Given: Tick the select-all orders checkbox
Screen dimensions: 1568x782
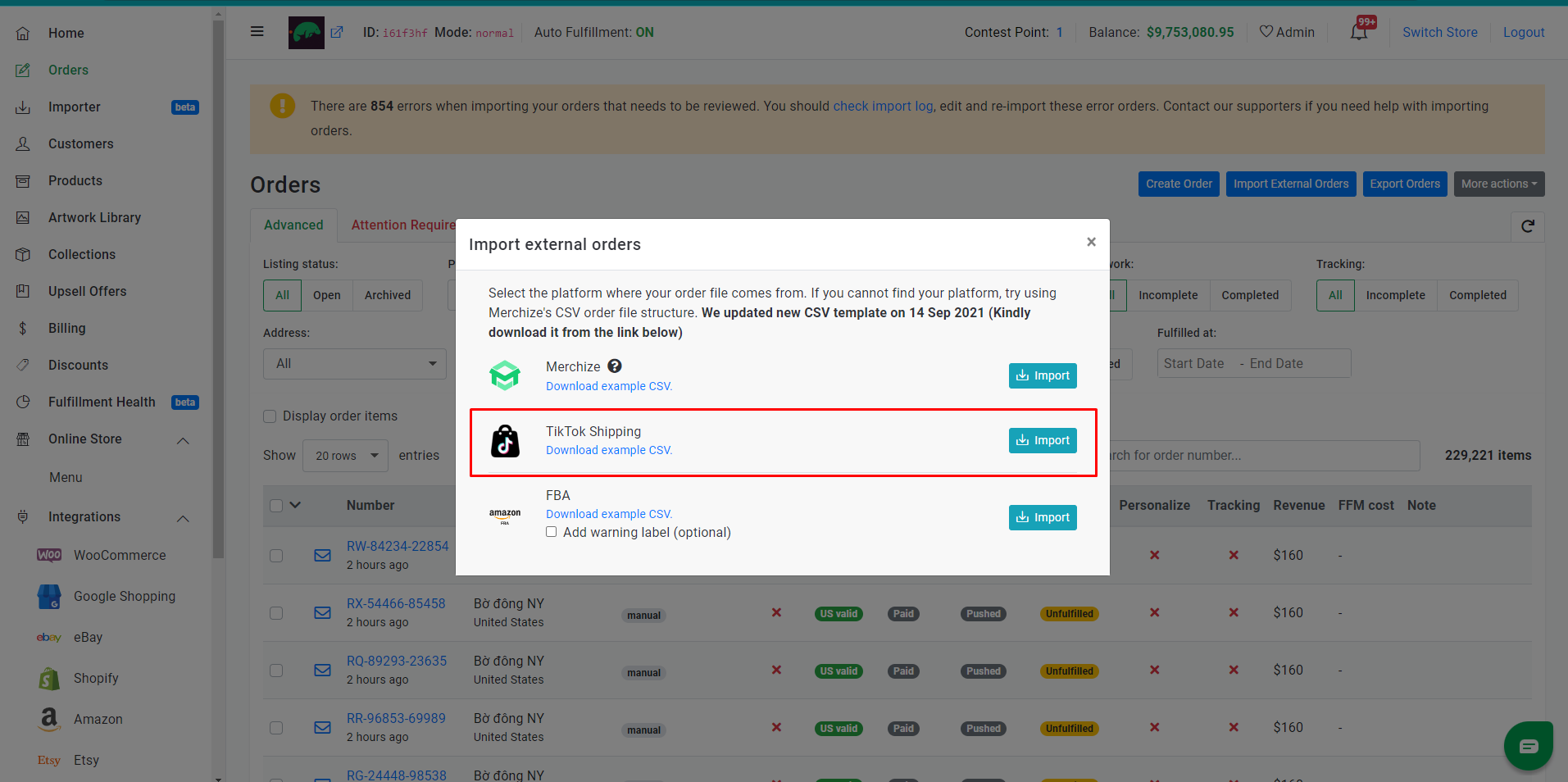Looking at the screenshot, I should pyautogui.click(x=276, y=506).
